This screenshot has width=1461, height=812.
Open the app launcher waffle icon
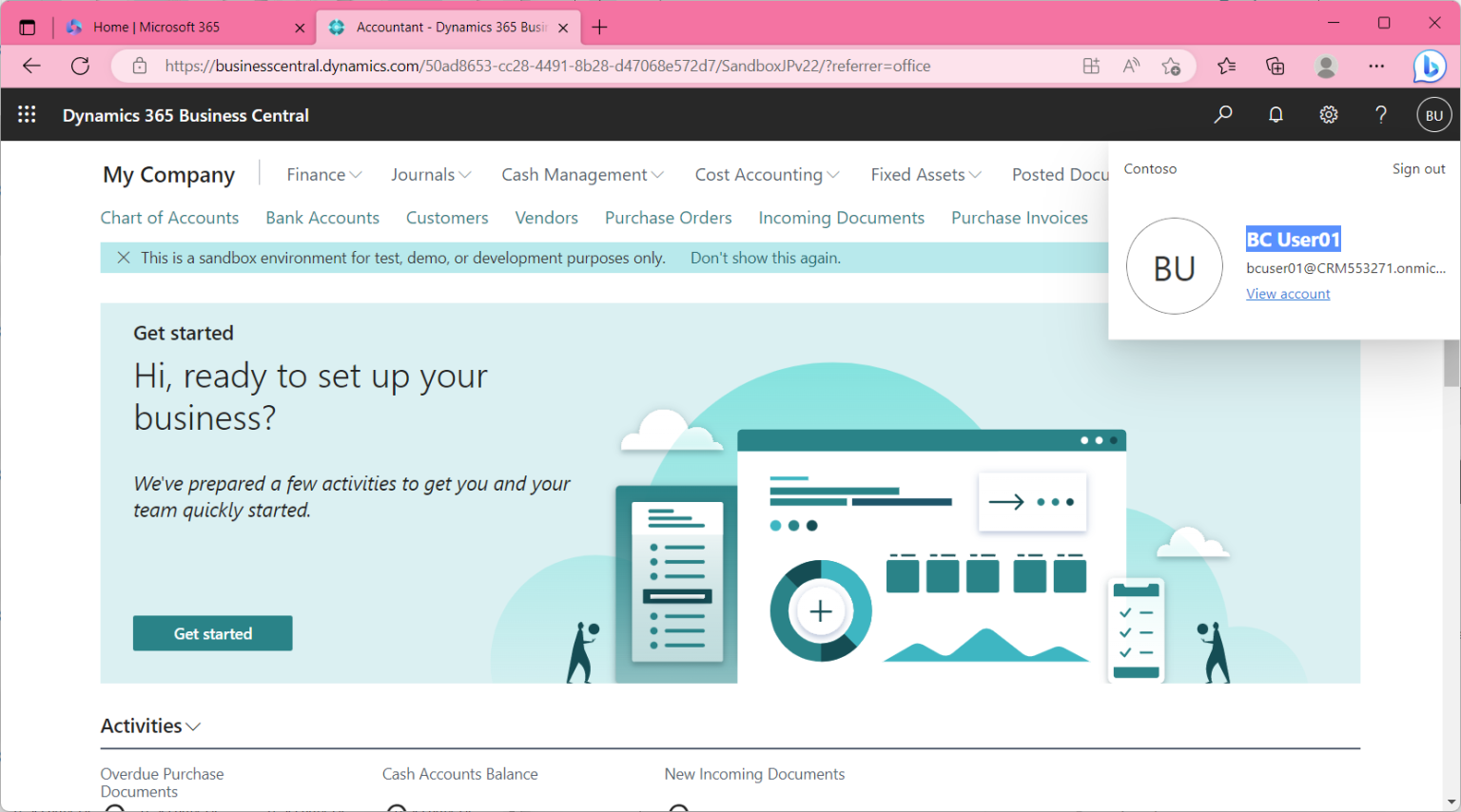click(x=27, y=115)
